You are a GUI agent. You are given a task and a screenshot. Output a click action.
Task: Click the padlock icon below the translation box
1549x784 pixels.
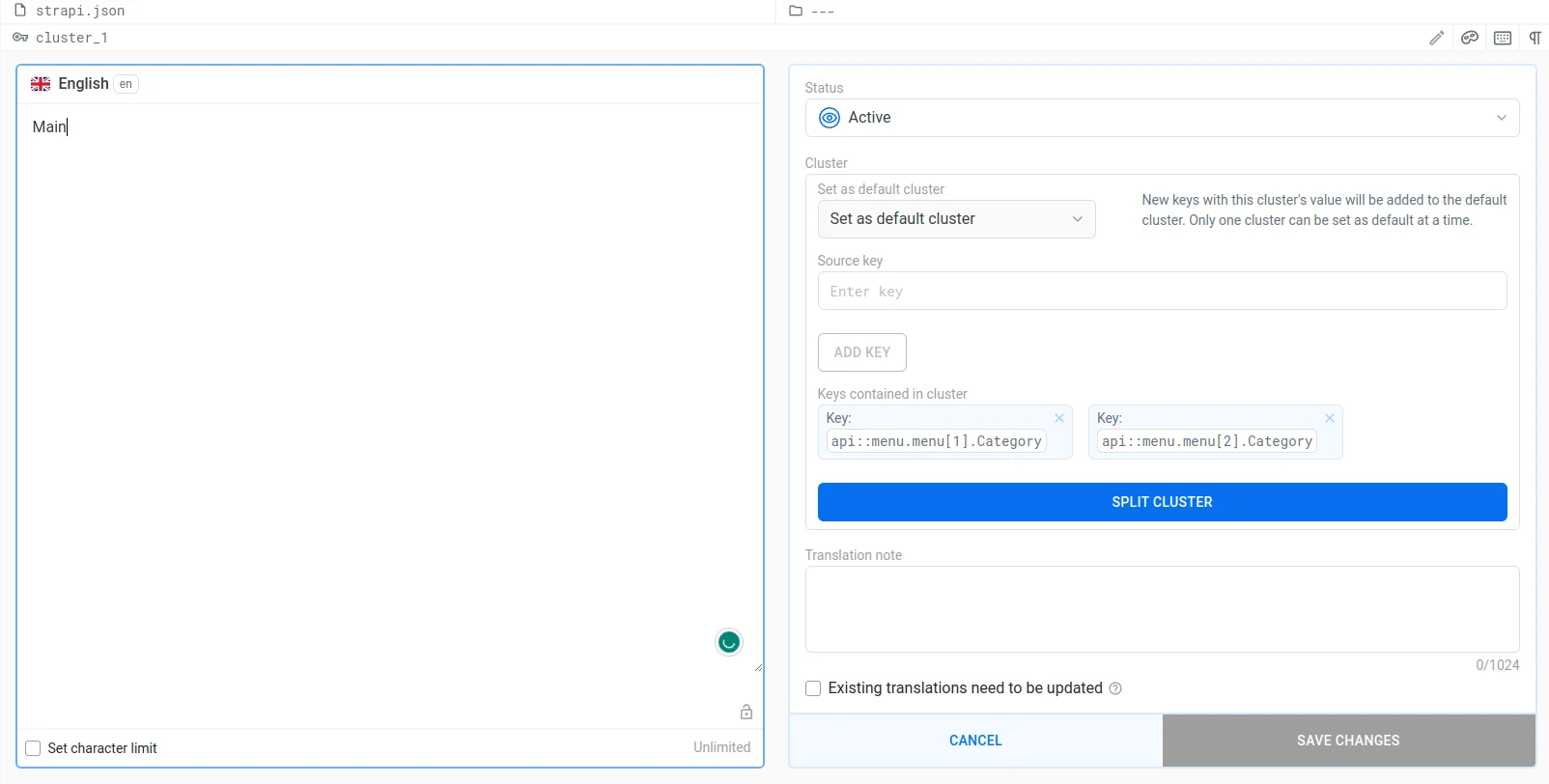pos(746,712)
